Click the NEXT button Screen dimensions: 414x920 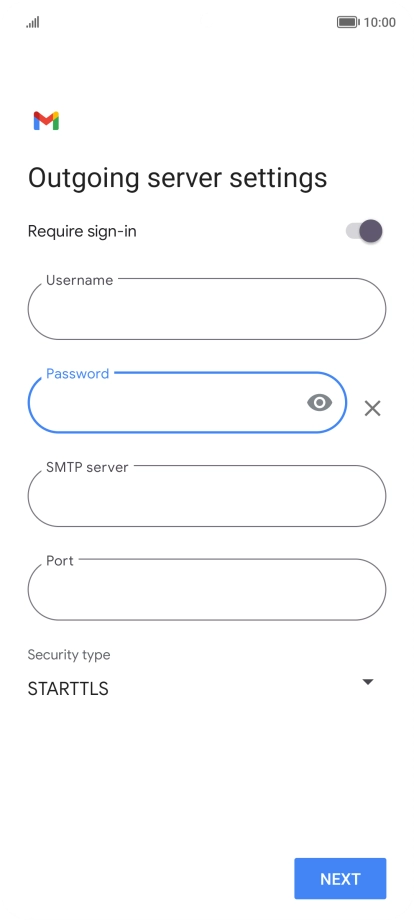click(x=340, y=878)
